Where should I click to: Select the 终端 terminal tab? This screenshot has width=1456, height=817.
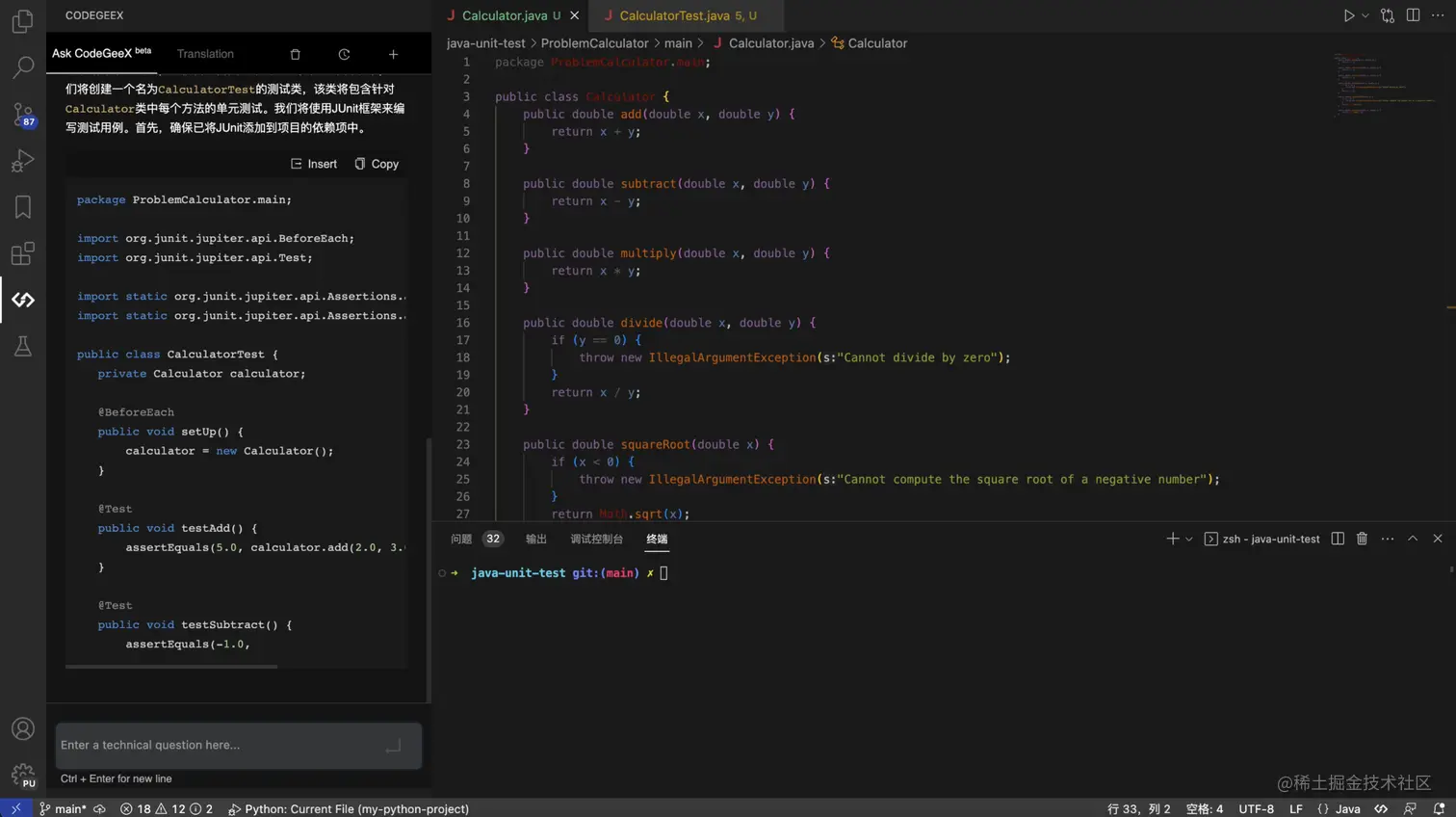[x=657, y=539]
